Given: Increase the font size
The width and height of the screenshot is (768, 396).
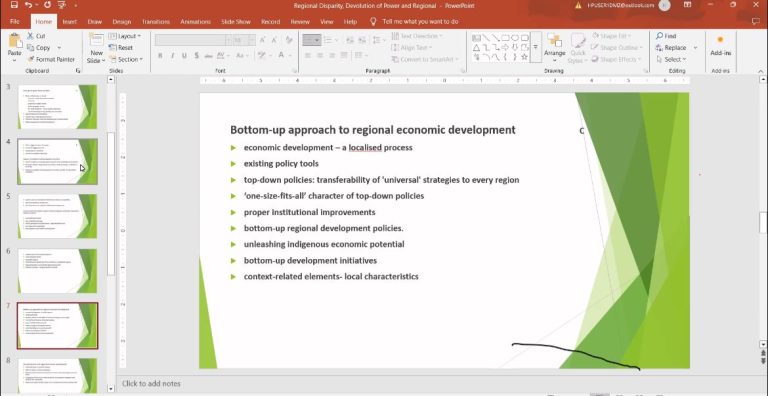Looking at the screenshot, I should tap(263, 40).
